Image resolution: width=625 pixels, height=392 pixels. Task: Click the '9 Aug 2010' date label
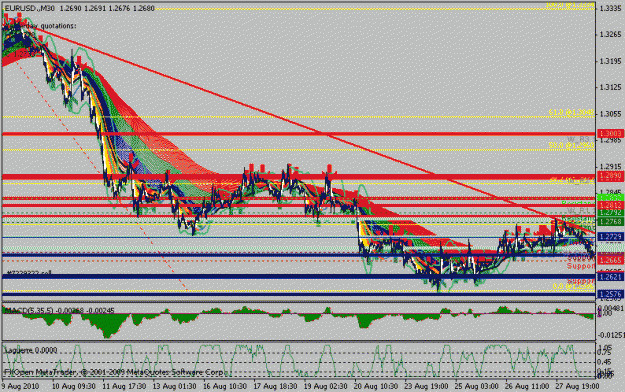(20, 386)
